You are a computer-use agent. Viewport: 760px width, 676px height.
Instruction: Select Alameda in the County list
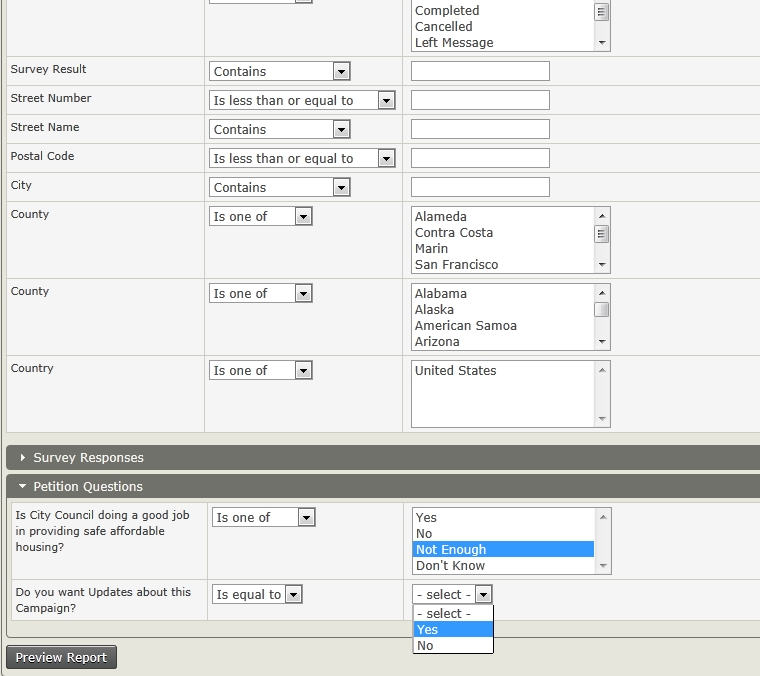441,216
